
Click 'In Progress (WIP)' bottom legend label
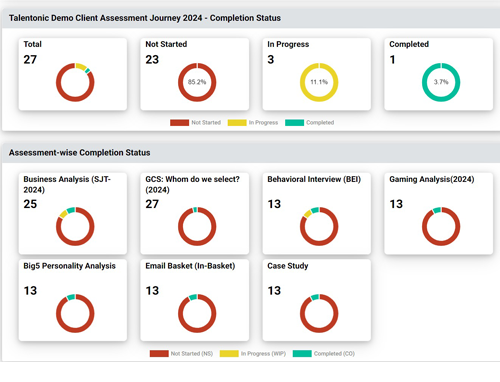[263, 354]
